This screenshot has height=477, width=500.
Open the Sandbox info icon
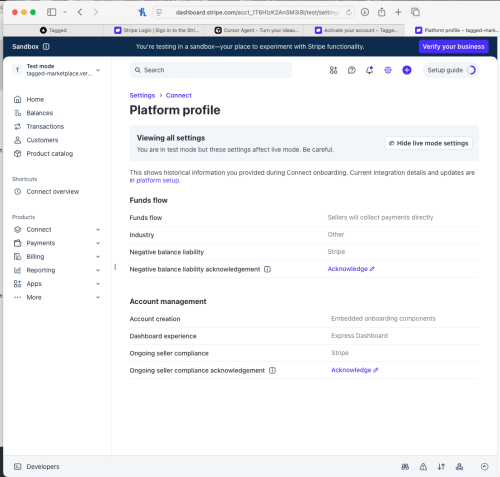(46, 47)
